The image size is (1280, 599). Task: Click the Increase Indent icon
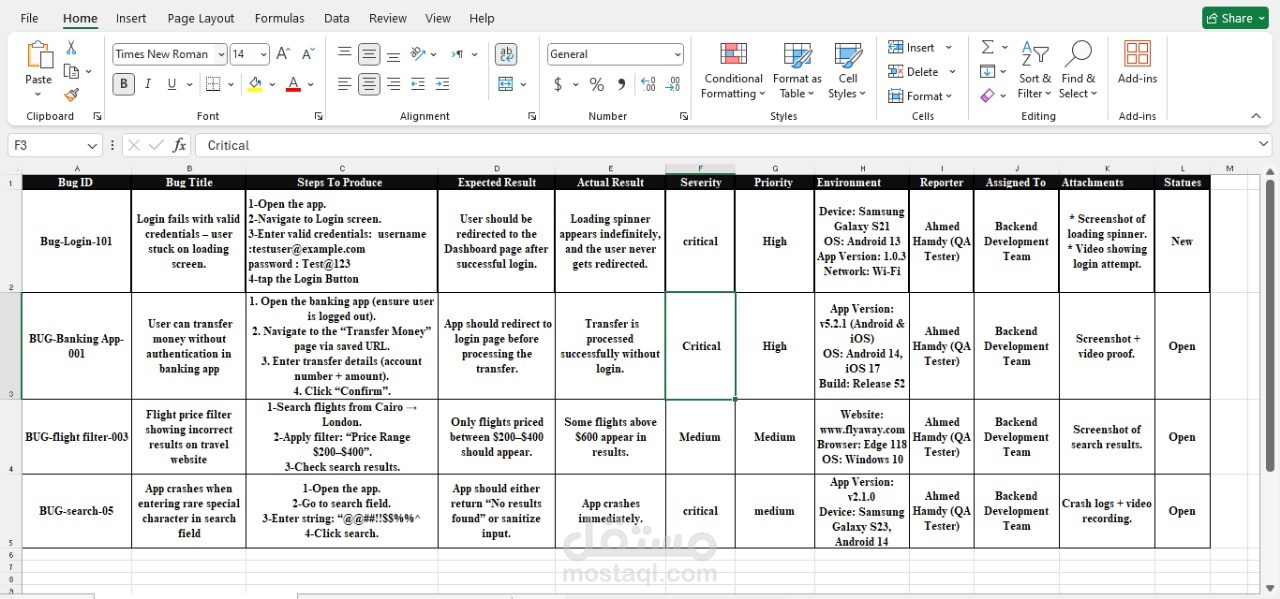click(442, 84)
